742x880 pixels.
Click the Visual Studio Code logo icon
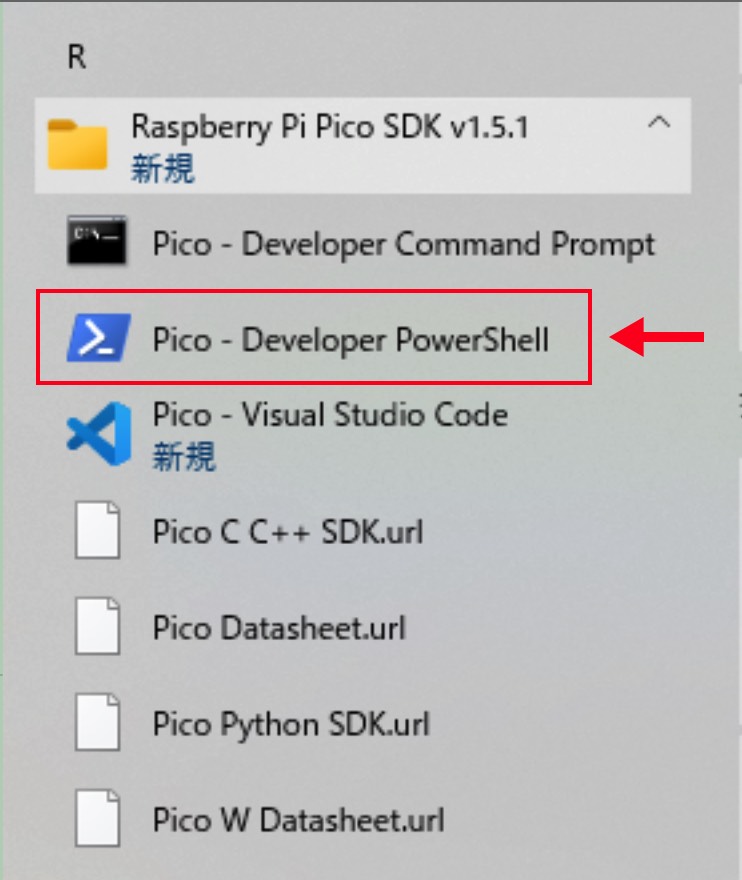98,433
